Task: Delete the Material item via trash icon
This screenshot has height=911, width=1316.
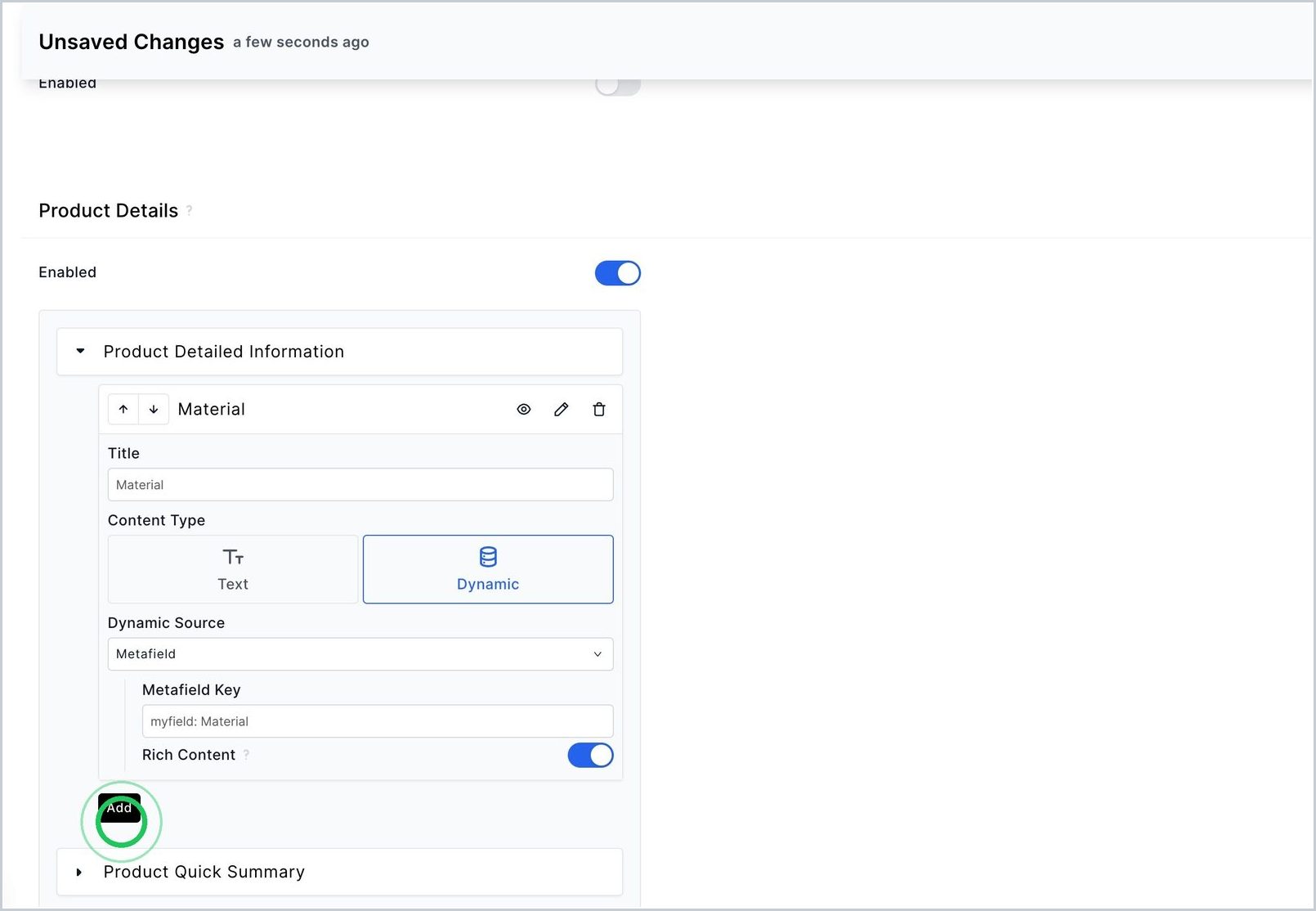Action: point(599,409)
